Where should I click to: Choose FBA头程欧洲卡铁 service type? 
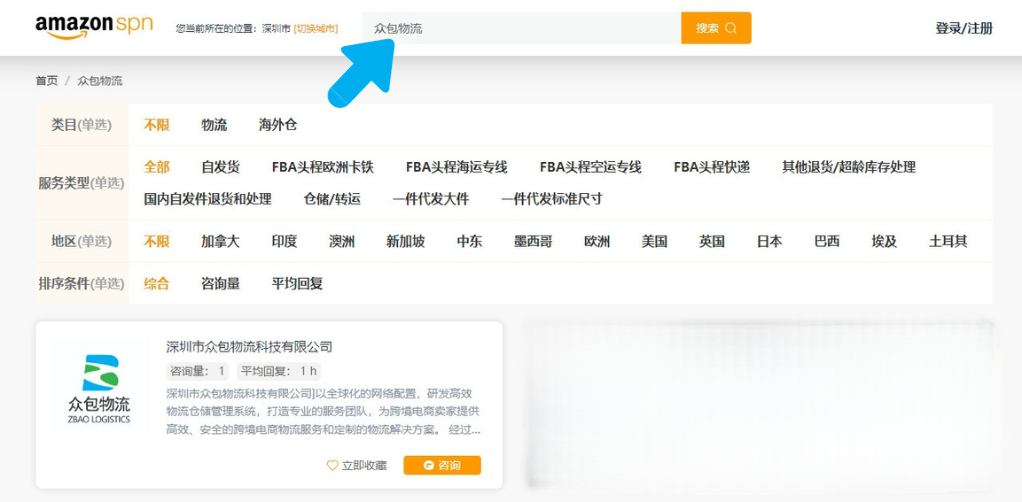coord(323,167)
